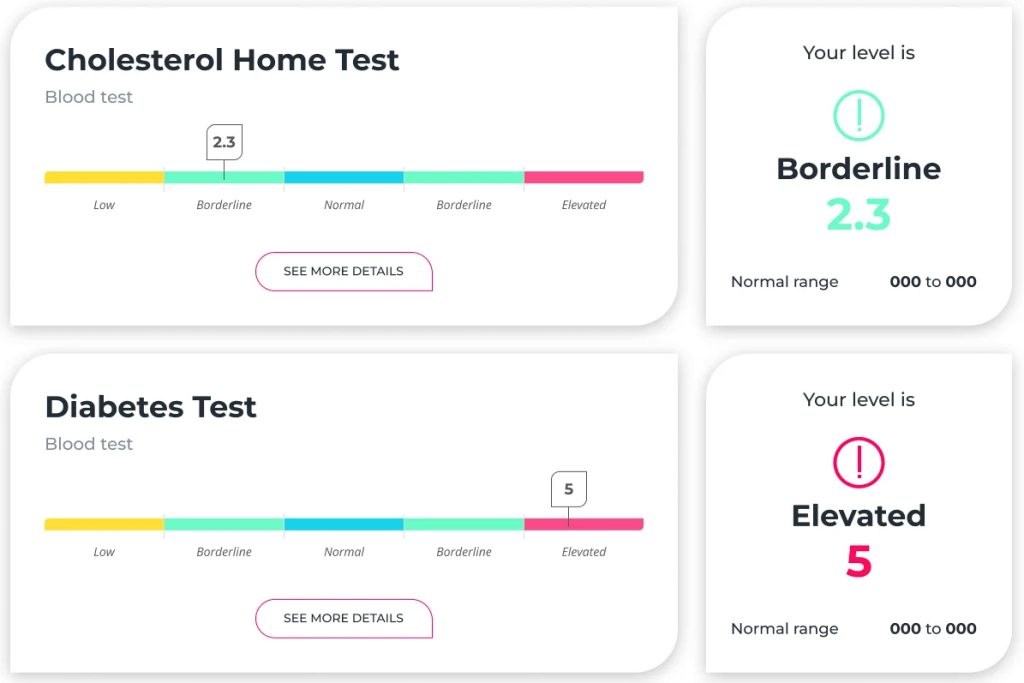The width and height of the screenshot is (1024, 683).
Task: Click the Elevated label under the diabetes scale
Action: pos(584,551)
